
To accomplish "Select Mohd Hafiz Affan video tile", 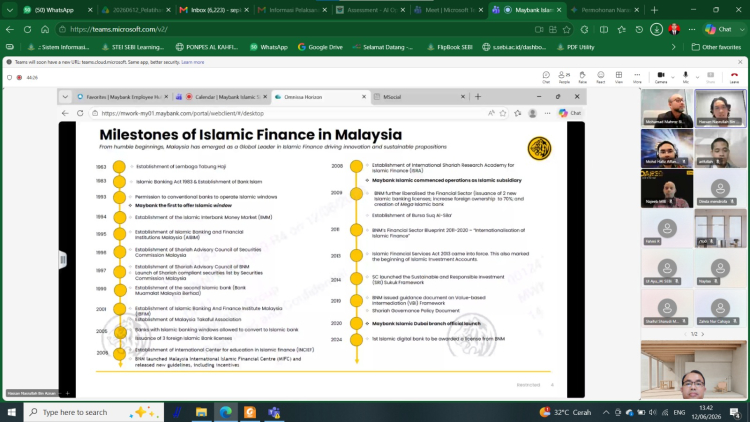I will 667,148.
